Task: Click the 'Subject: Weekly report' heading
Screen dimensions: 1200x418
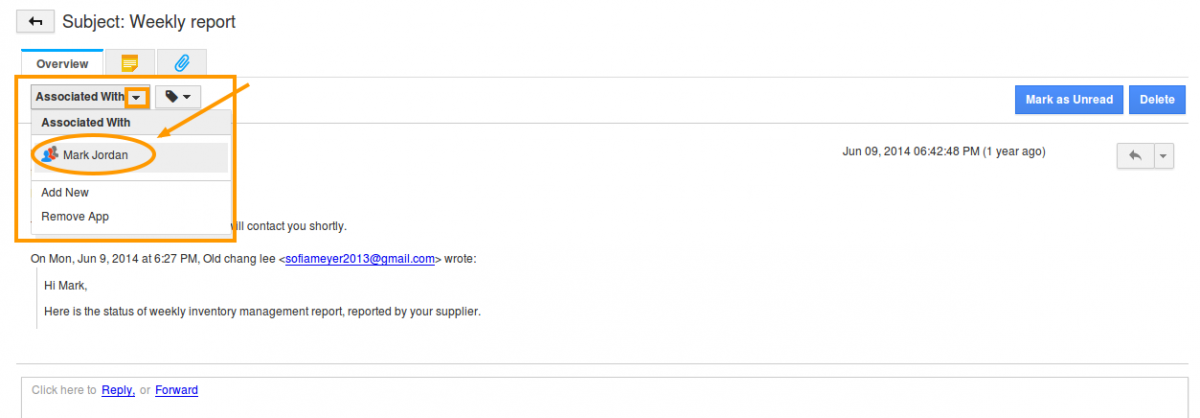Action: point(149,21)
